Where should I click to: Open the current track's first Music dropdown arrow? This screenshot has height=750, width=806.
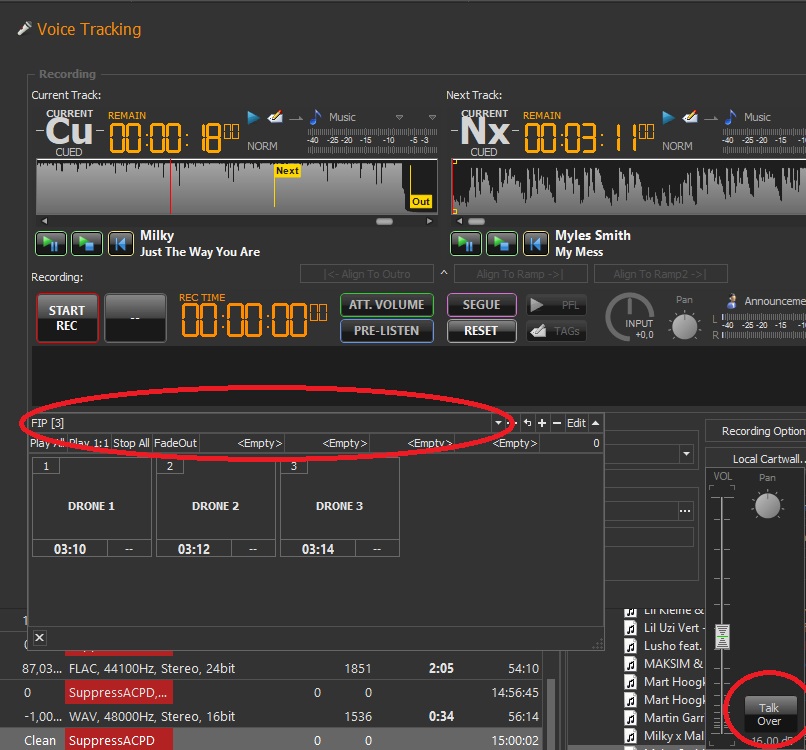(x=399, y=118)
